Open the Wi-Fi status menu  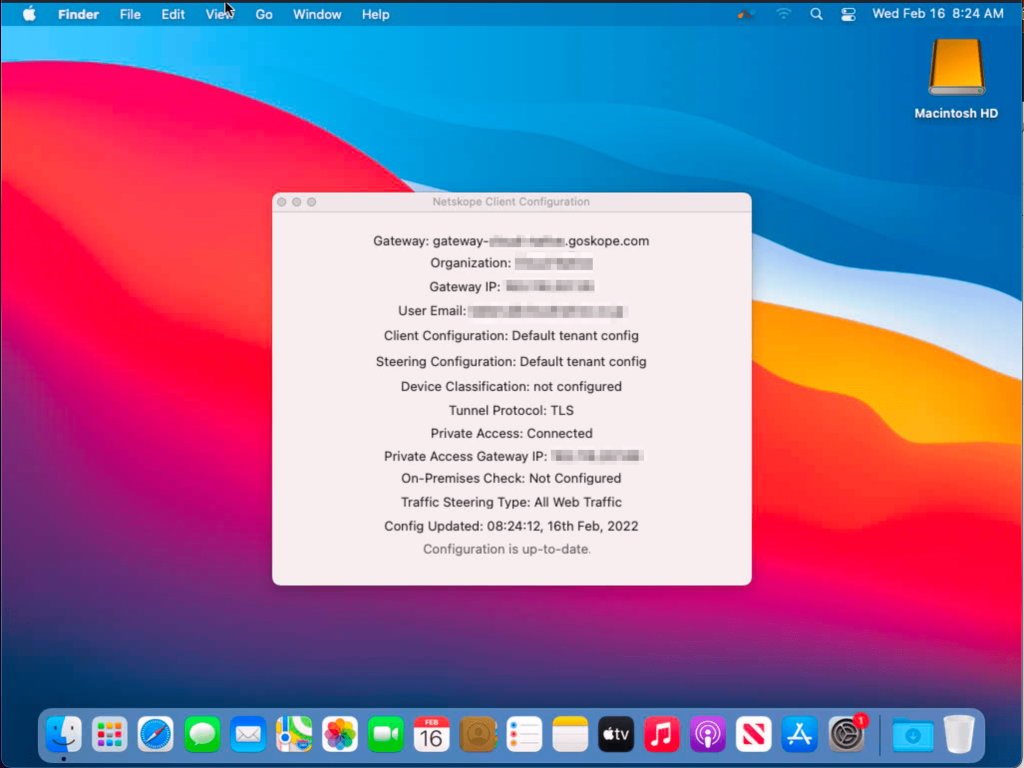pos(783,14)
